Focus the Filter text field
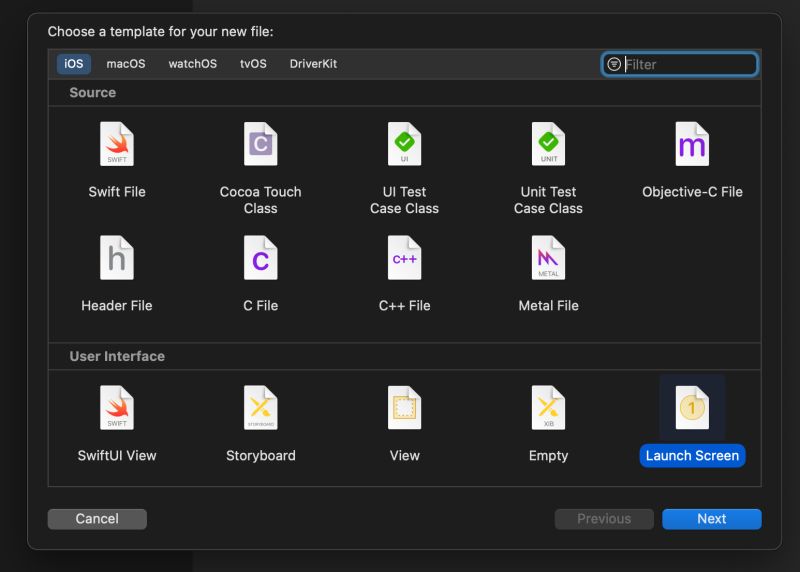The width and height of the screenshot is (800, 572). click(x=680, y=64)
